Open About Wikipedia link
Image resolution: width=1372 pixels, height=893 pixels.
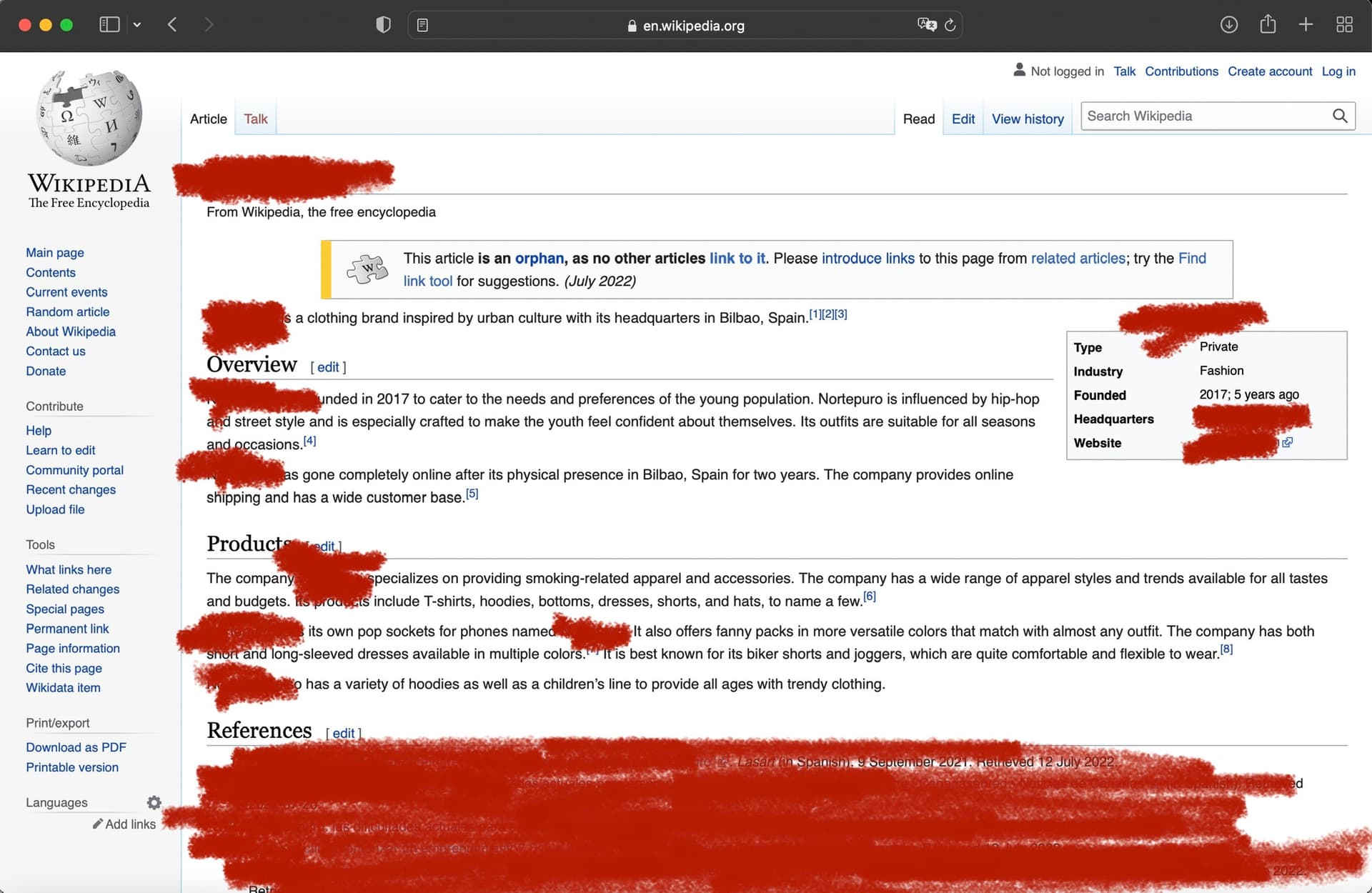point(71,331)
